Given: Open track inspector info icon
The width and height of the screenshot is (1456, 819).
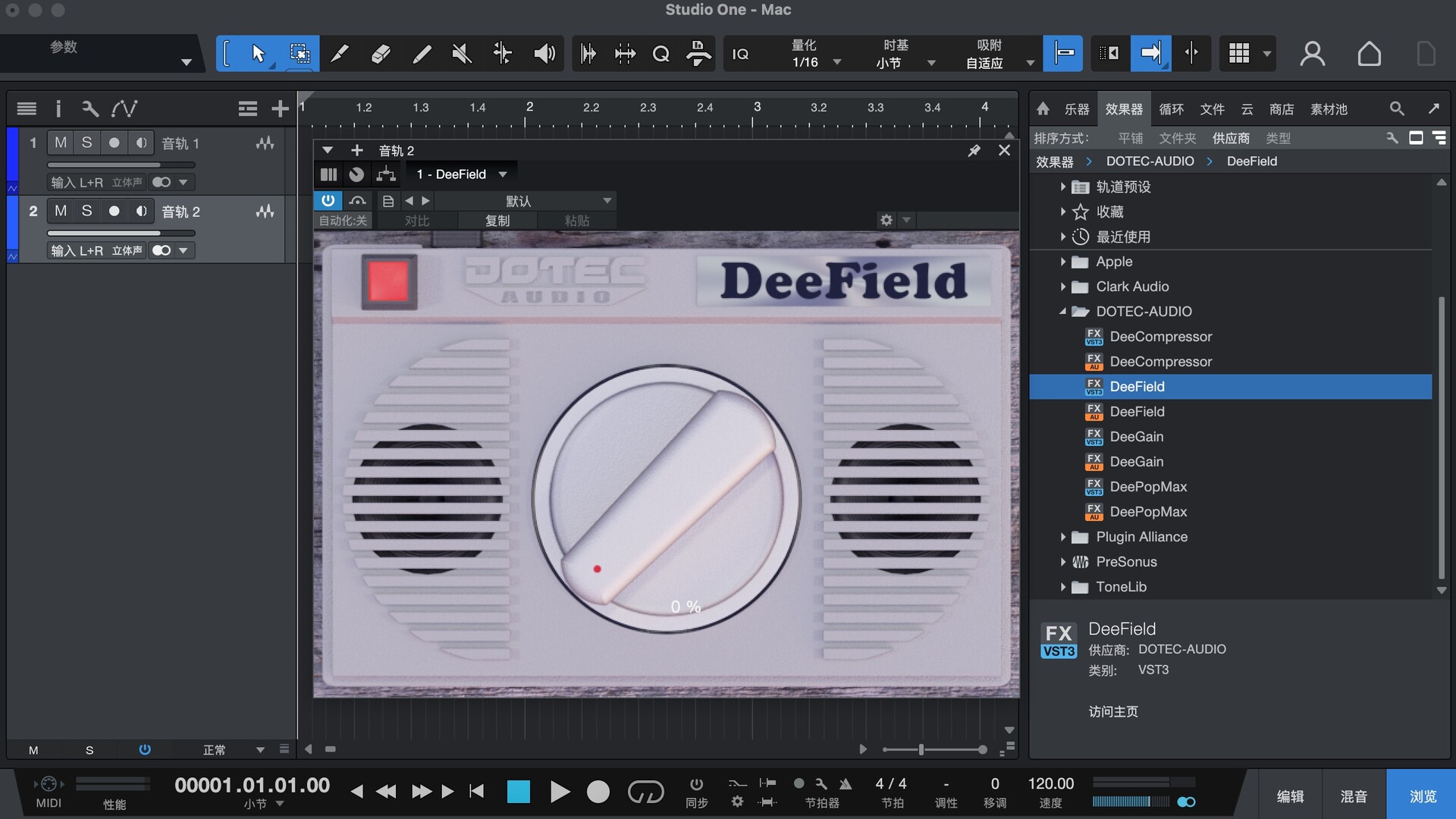Looking at the screenshot, I should pos(58,108).
